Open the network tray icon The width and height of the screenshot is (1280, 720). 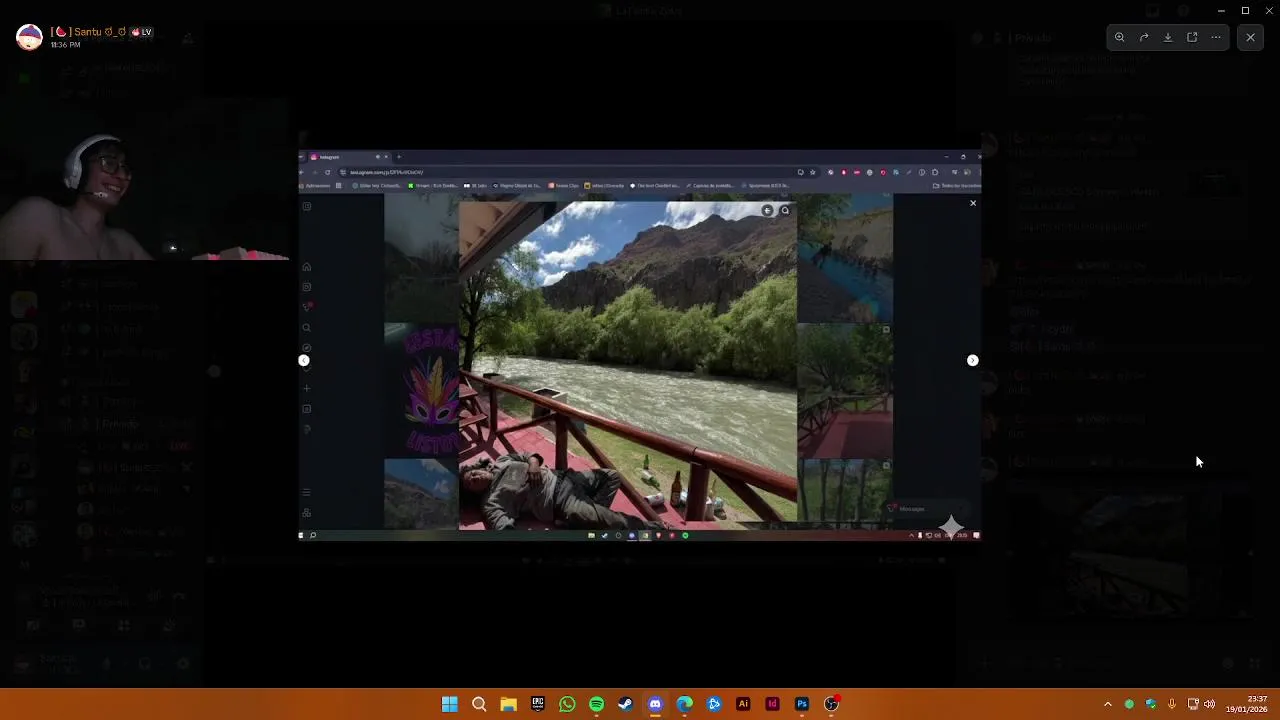click(1193, 704)
